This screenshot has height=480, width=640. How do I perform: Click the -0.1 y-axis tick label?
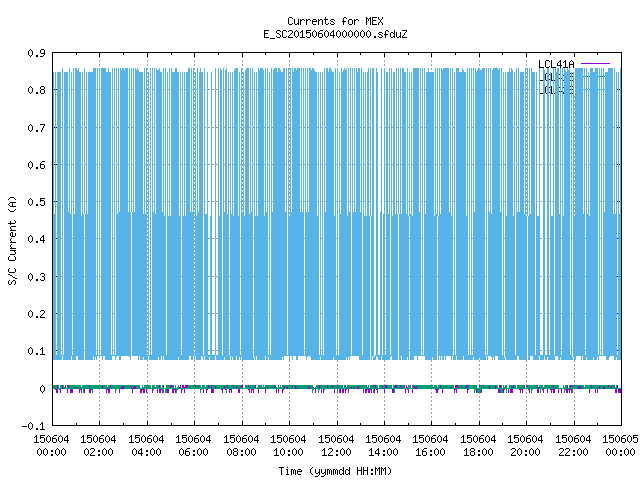(x=33, y=426)
